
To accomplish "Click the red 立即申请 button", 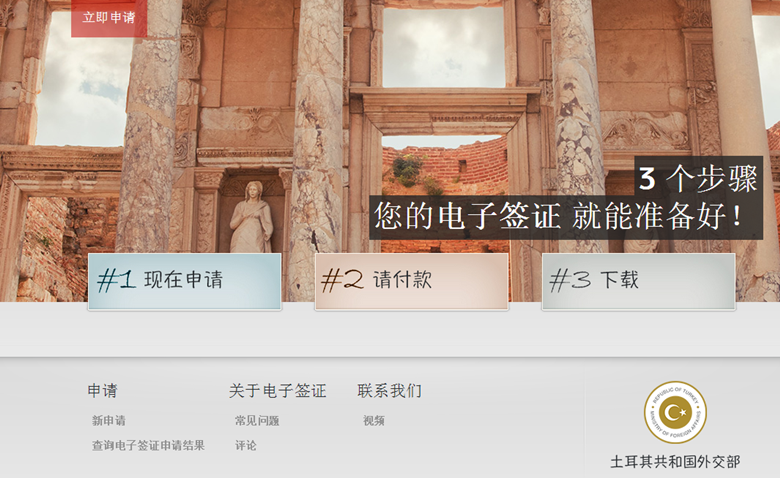I will tap(109, 18).
